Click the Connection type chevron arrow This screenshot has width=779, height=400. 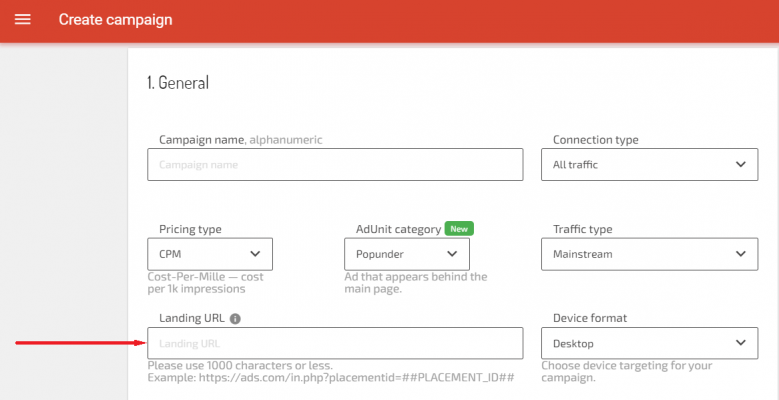click(741, 164)
